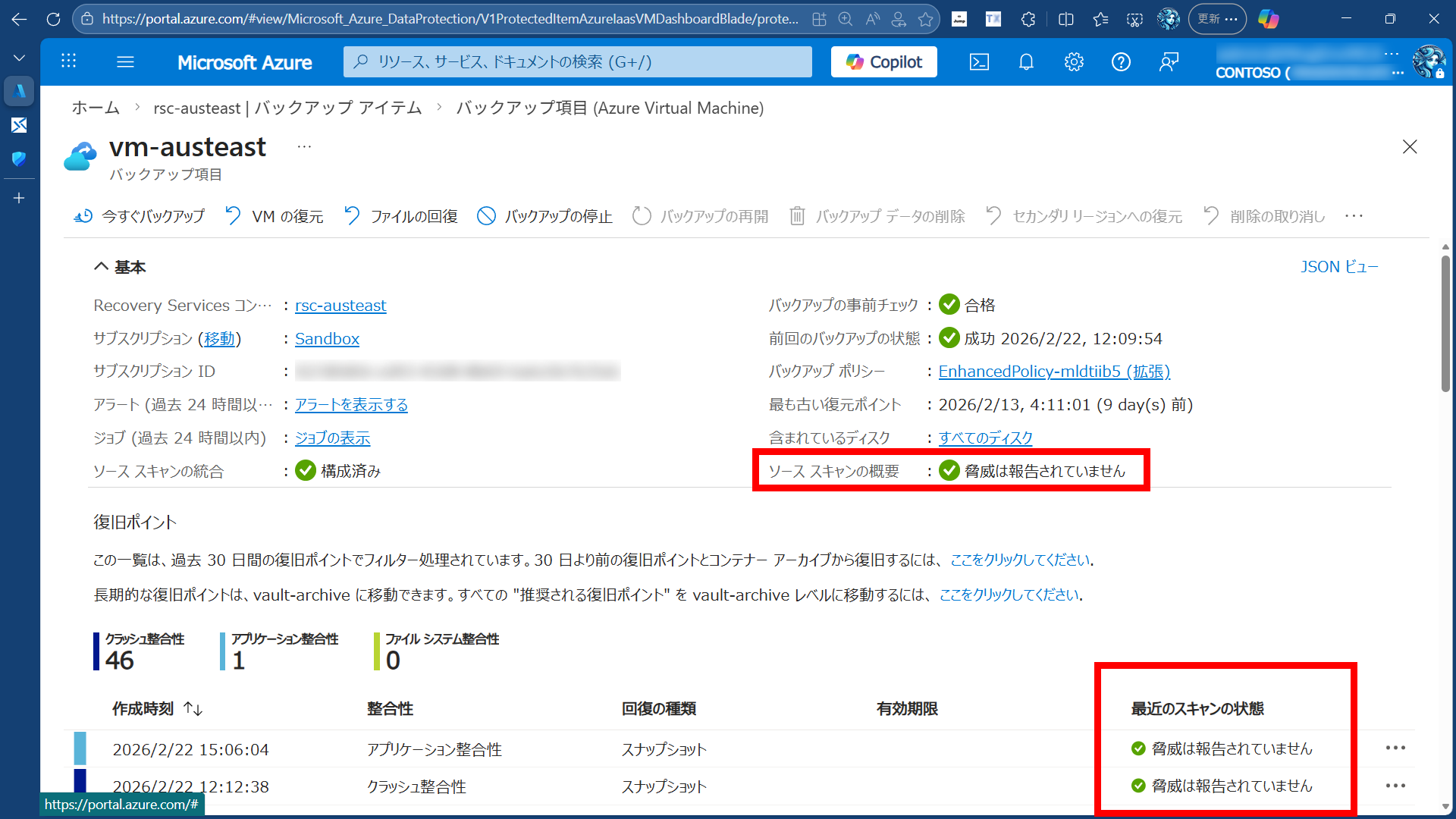Viewport: 1456px width, 819px height.
Task: Launch Copilot from the Azure top bar
Action: (883, 61)
